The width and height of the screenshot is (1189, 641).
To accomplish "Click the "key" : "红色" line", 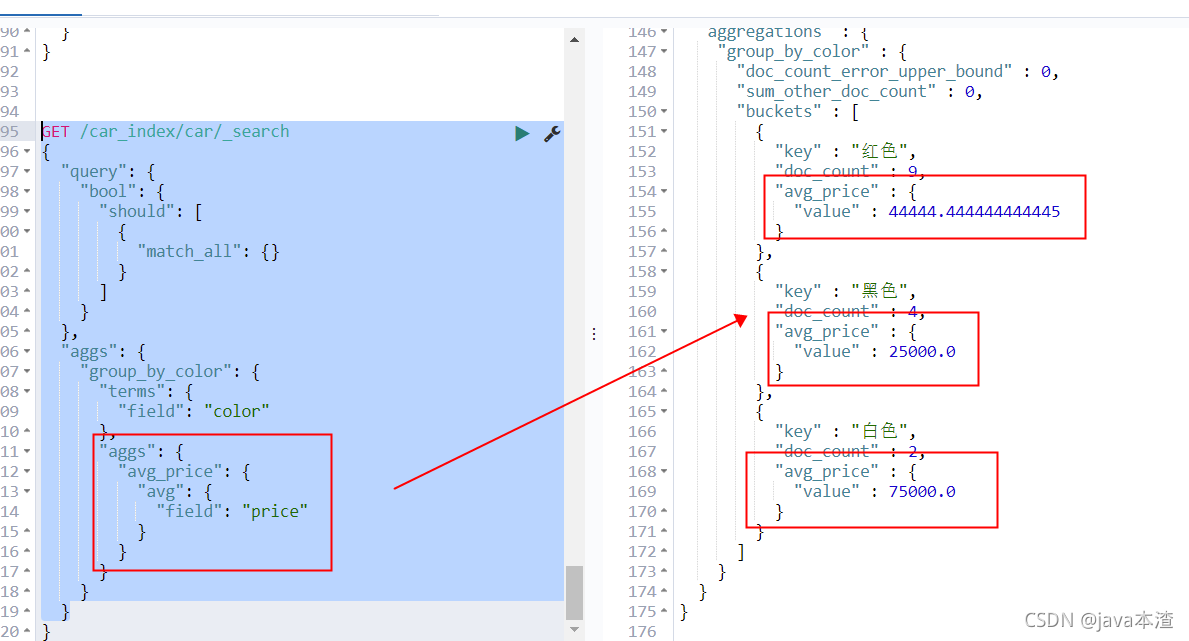I will point(845,151).
